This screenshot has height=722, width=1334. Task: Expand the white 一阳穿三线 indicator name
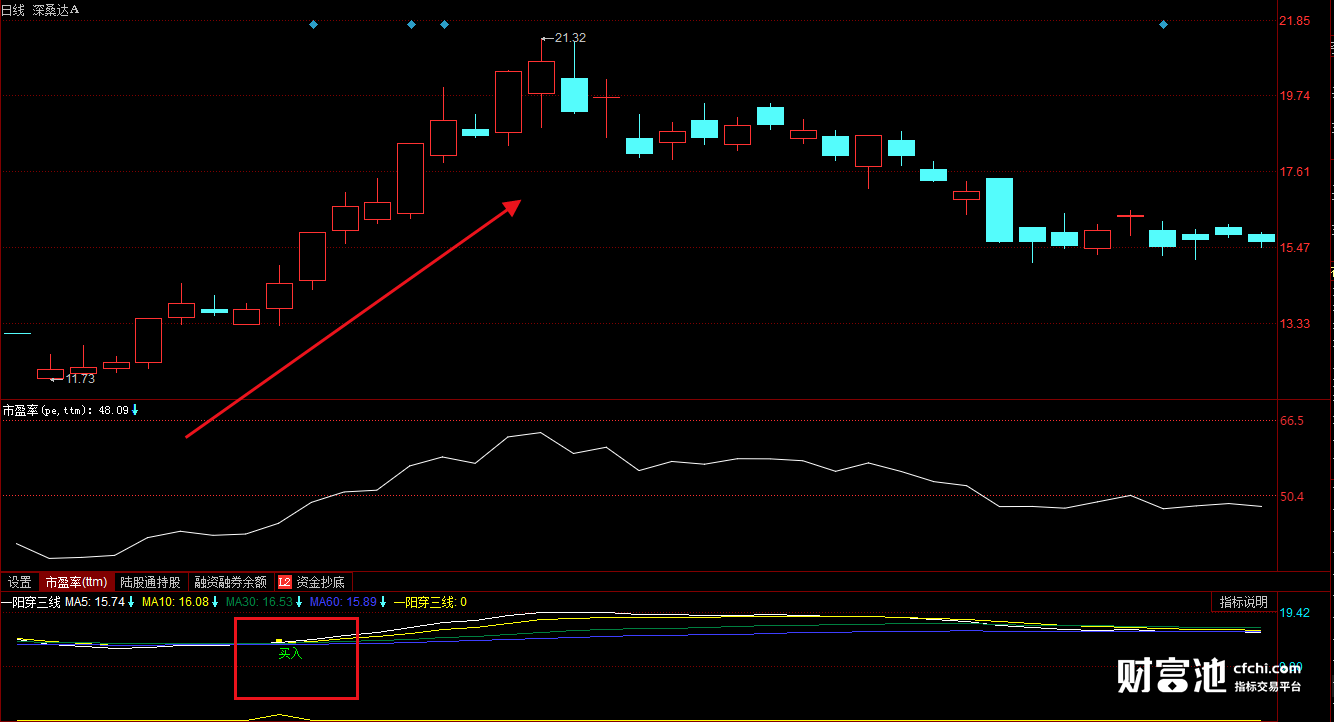click(31, 602)
